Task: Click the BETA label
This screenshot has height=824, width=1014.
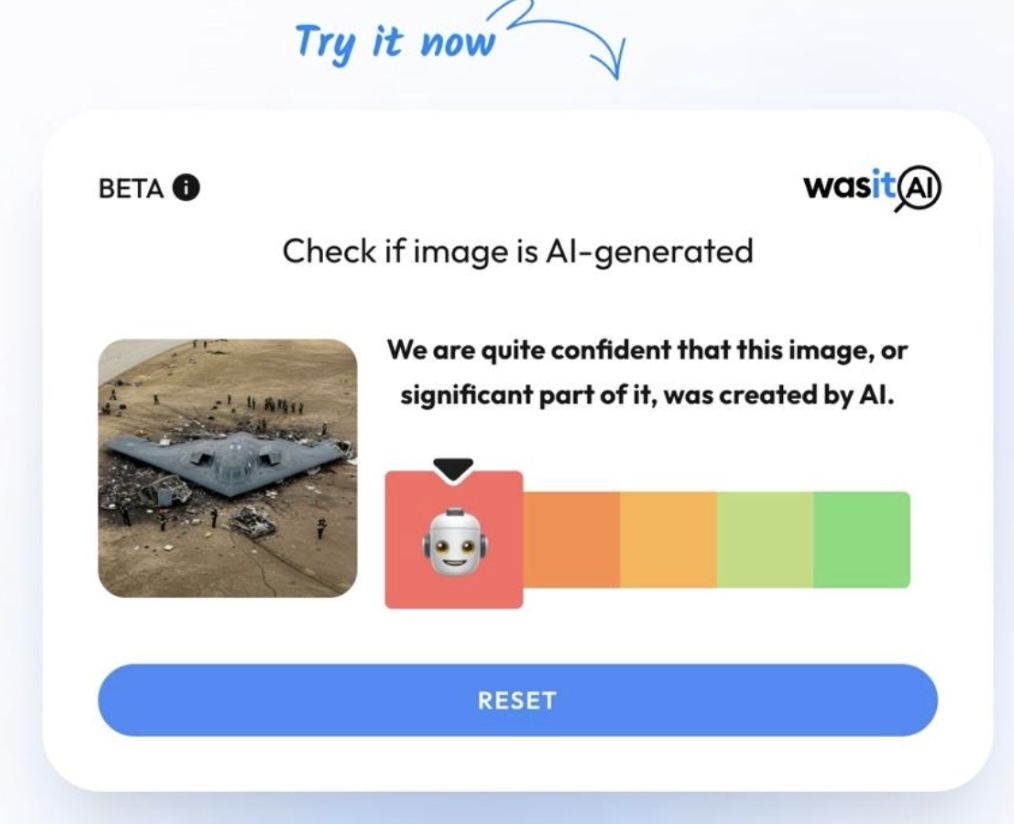Action: pos(131,189)
